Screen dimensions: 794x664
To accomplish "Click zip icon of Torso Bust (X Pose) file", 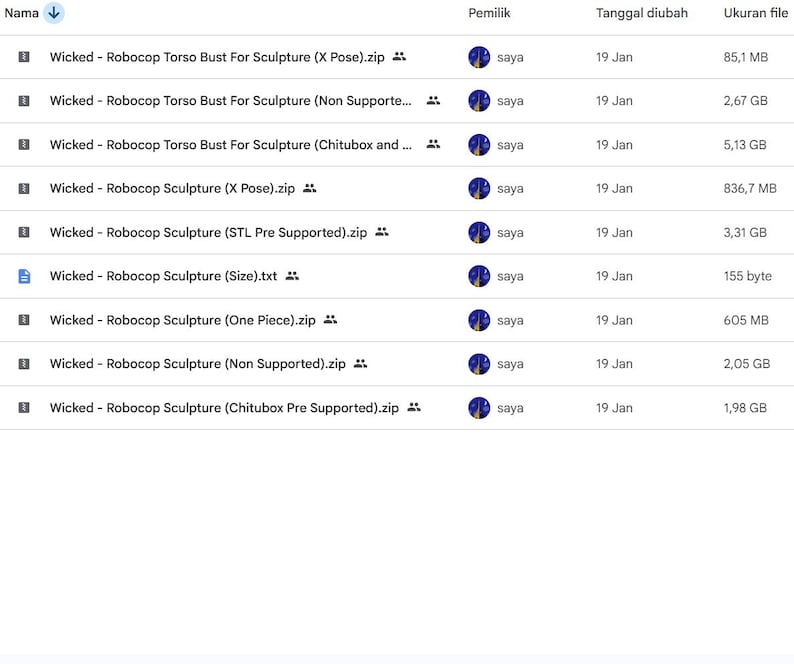I will coord(24,57).
